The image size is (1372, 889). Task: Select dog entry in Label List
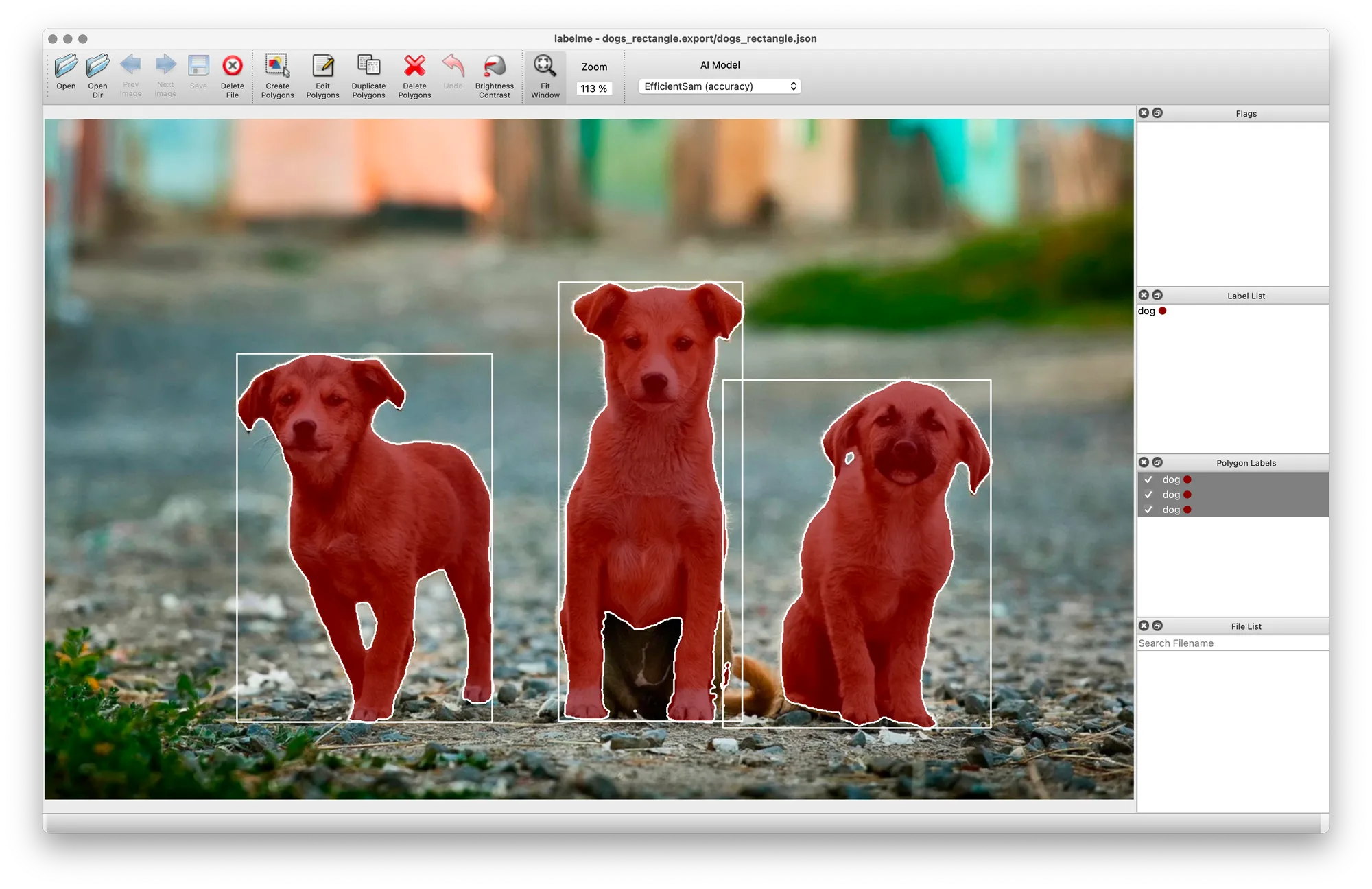coord(1146,311)
